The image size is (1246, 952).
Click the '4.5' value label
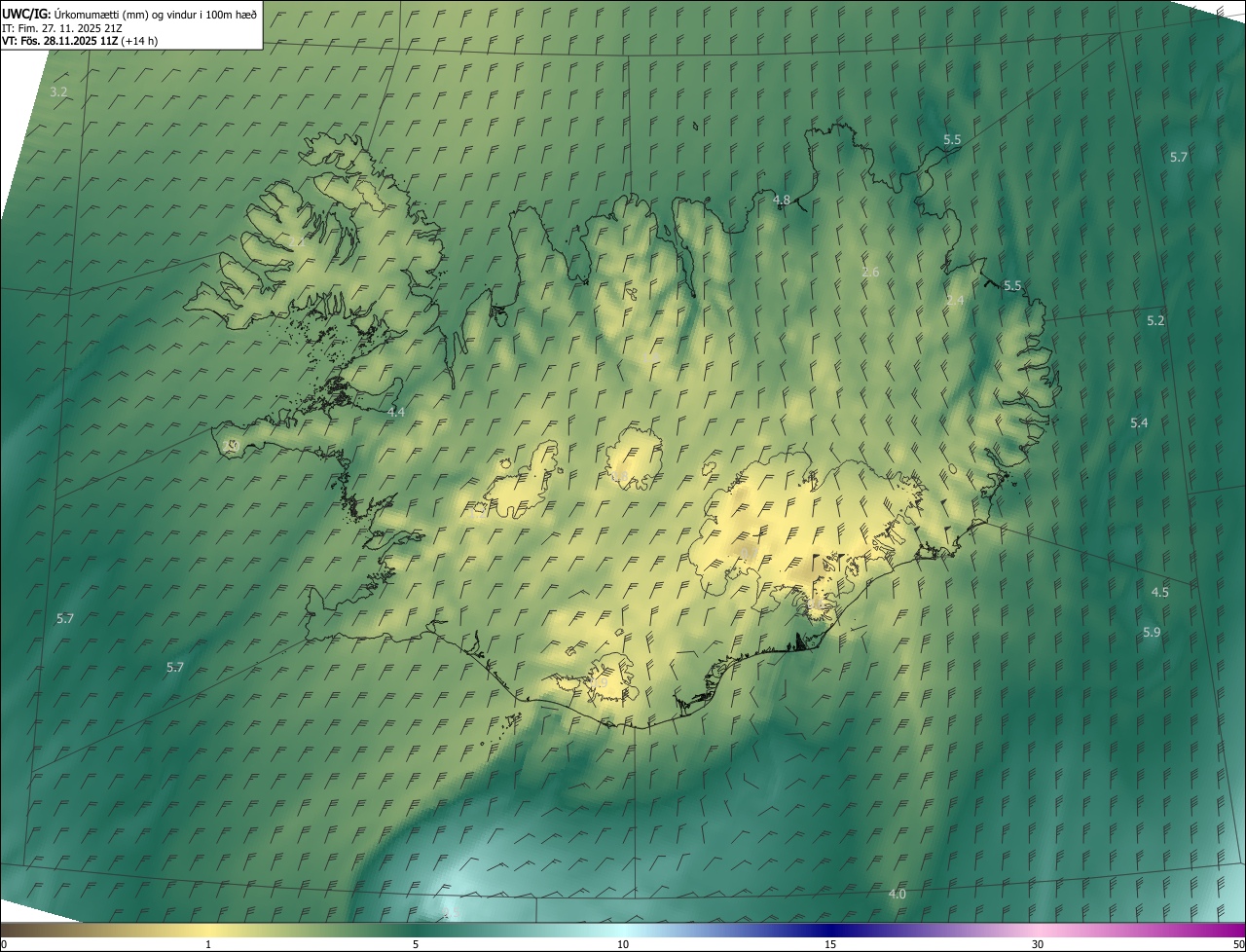tap(1159, 592)
